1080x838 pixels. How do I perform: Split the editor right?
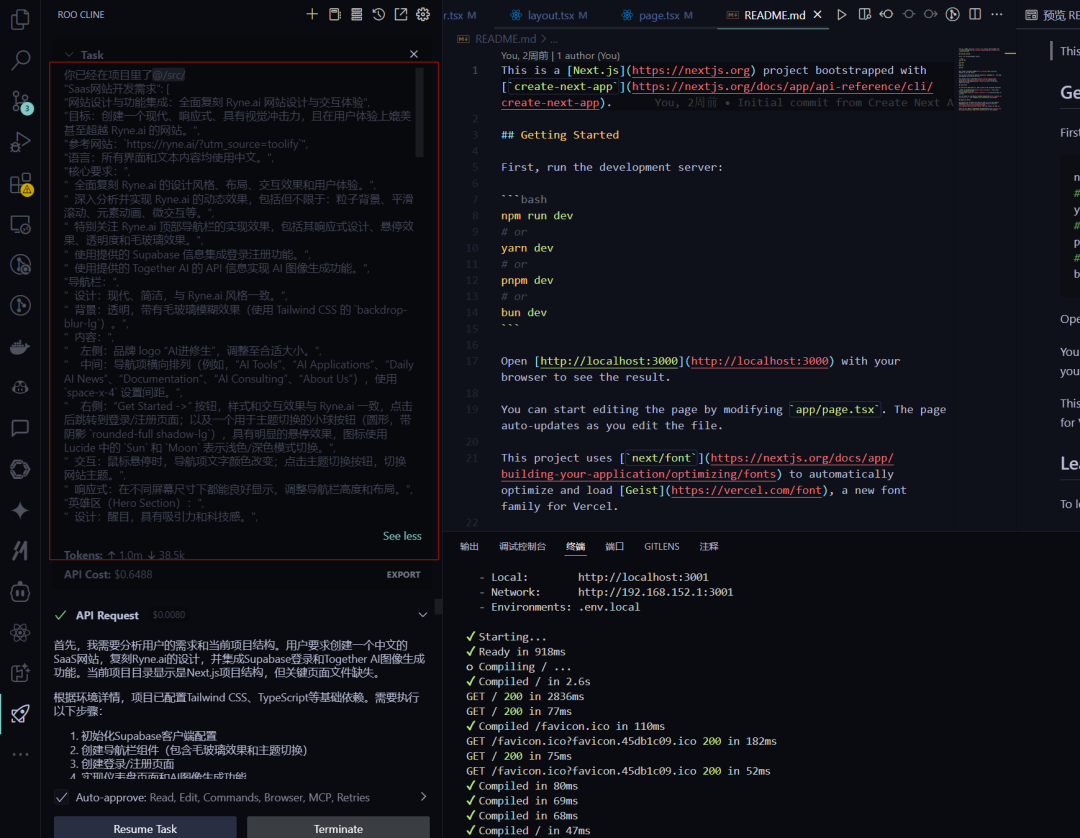click(975, 14)
